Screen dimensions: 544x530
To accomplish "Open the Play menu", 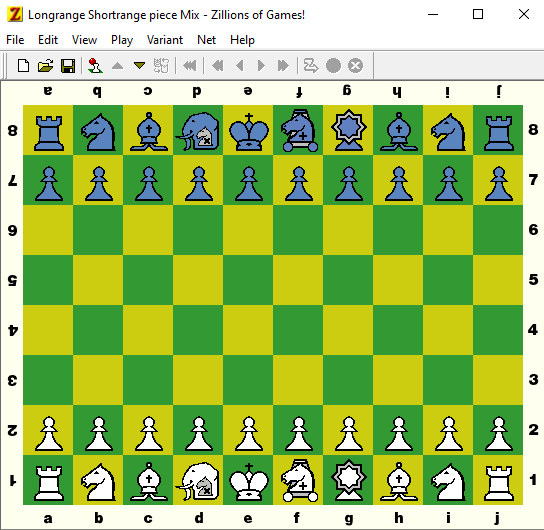I will [122, 40].
